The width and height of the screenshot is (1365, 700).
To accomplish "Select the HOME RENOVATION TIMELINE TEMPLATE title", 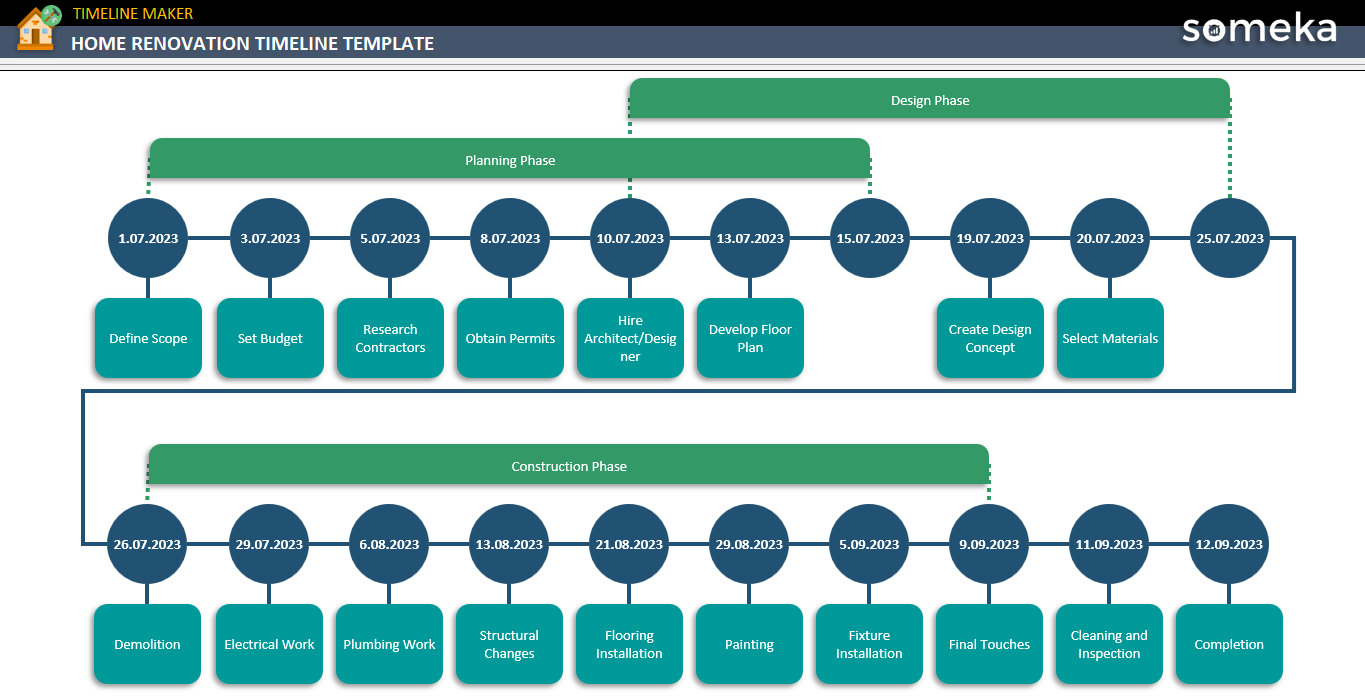I will point(252,43).
